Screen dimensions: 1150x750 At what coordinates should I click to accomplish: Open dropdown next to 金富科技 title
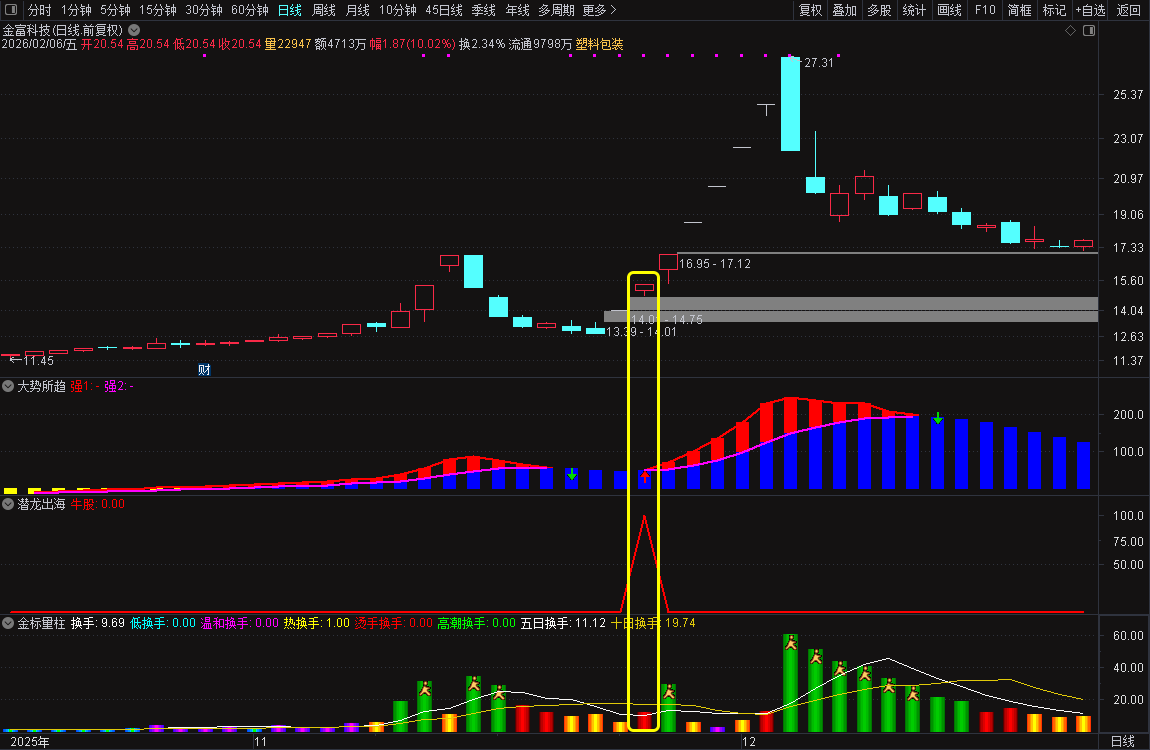(x=134, y=30)
